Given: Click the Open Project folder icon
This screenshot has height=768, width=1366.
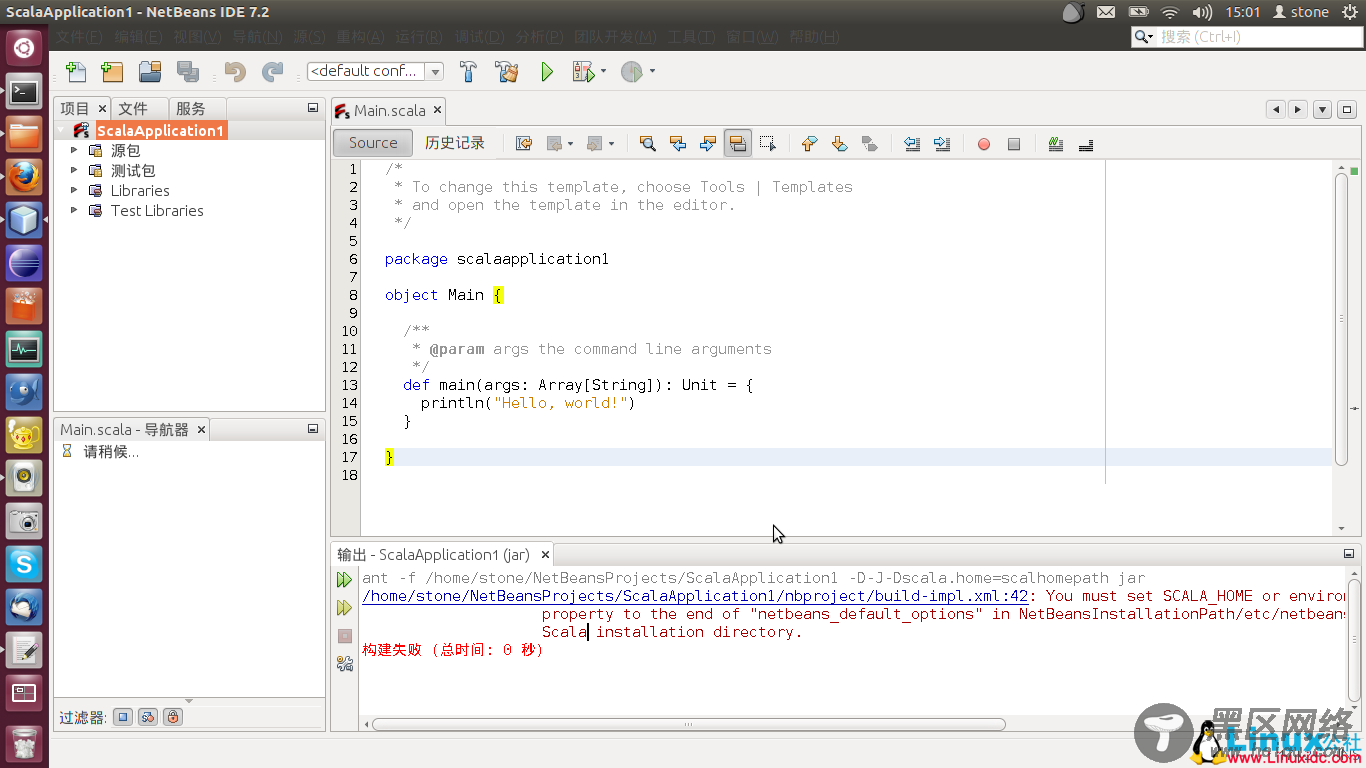Looking at the screenshot, I should 150,71.
